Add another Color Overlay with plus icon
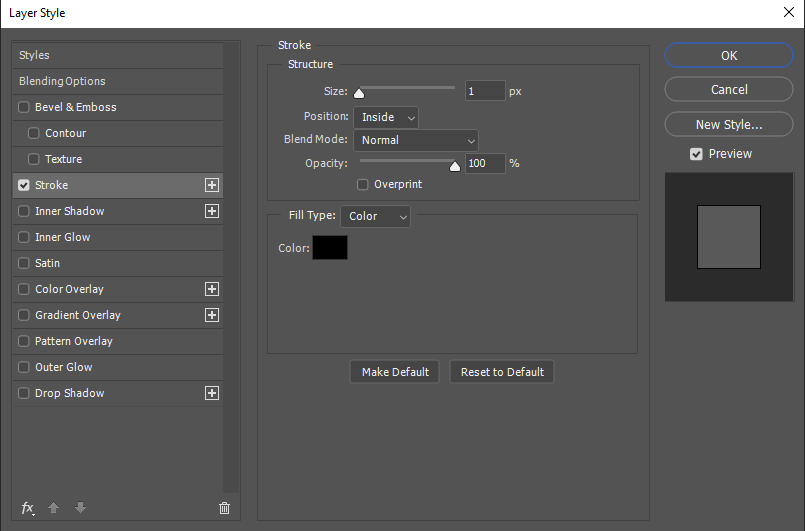 pos(212,289)
